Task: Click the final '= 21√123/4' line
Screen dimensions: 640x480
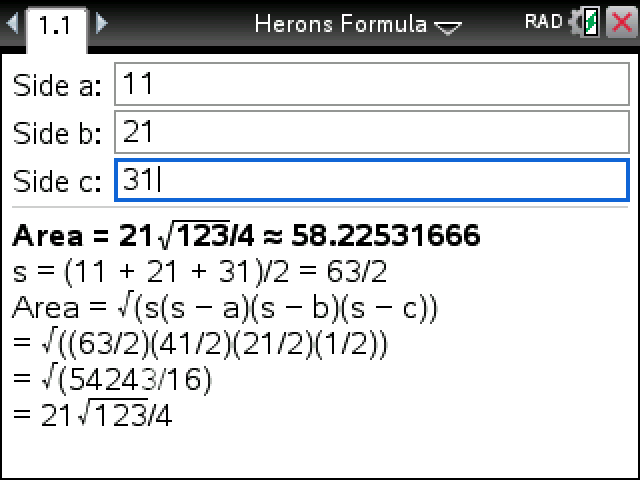Action: [92, 414]
